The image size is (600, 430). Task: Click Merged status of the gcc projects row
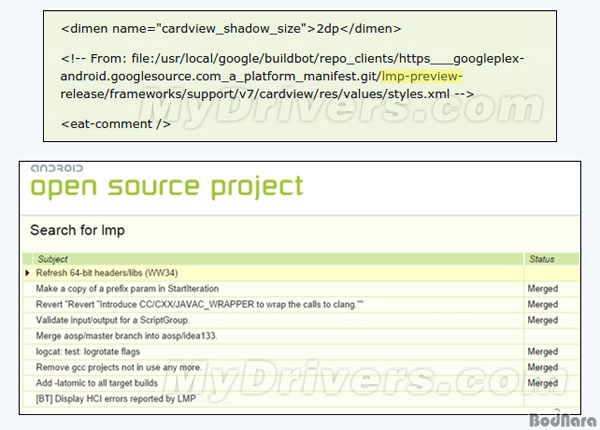coord(543,367)
